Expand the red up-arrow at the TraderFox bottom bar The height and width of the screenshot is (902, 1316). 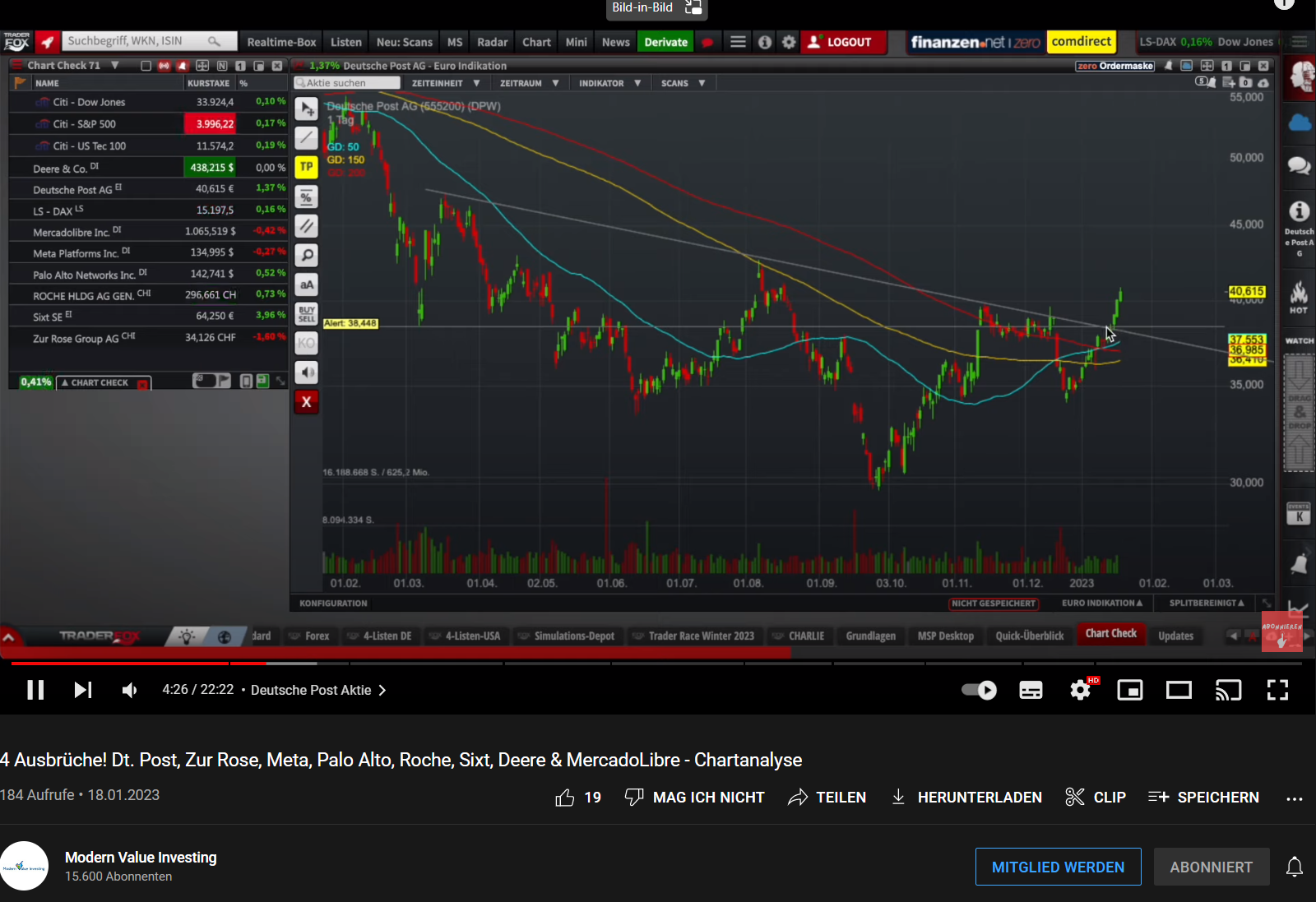[8, 637]
